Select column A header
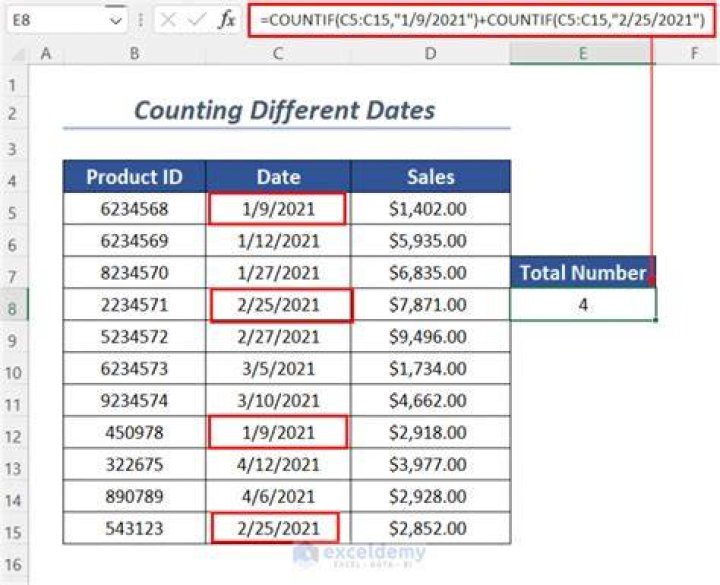This screenshot has width=720, height=585. coord(45,54)
